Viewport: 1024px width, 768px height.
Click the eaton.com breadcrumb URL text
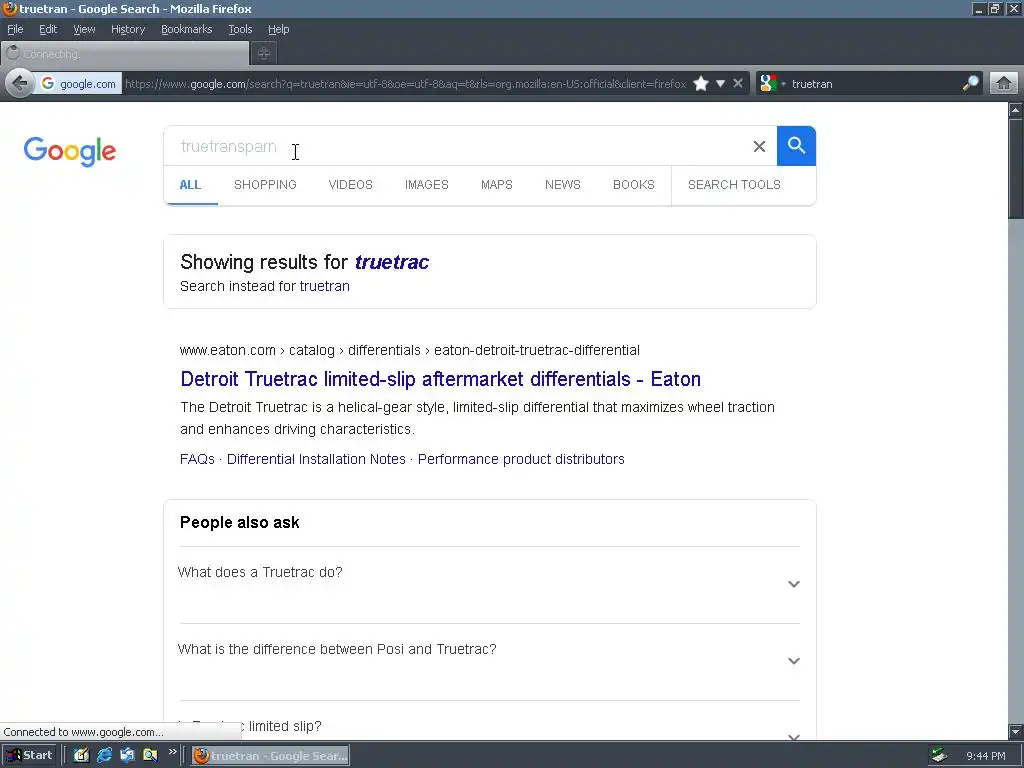[x=409, y=351]
